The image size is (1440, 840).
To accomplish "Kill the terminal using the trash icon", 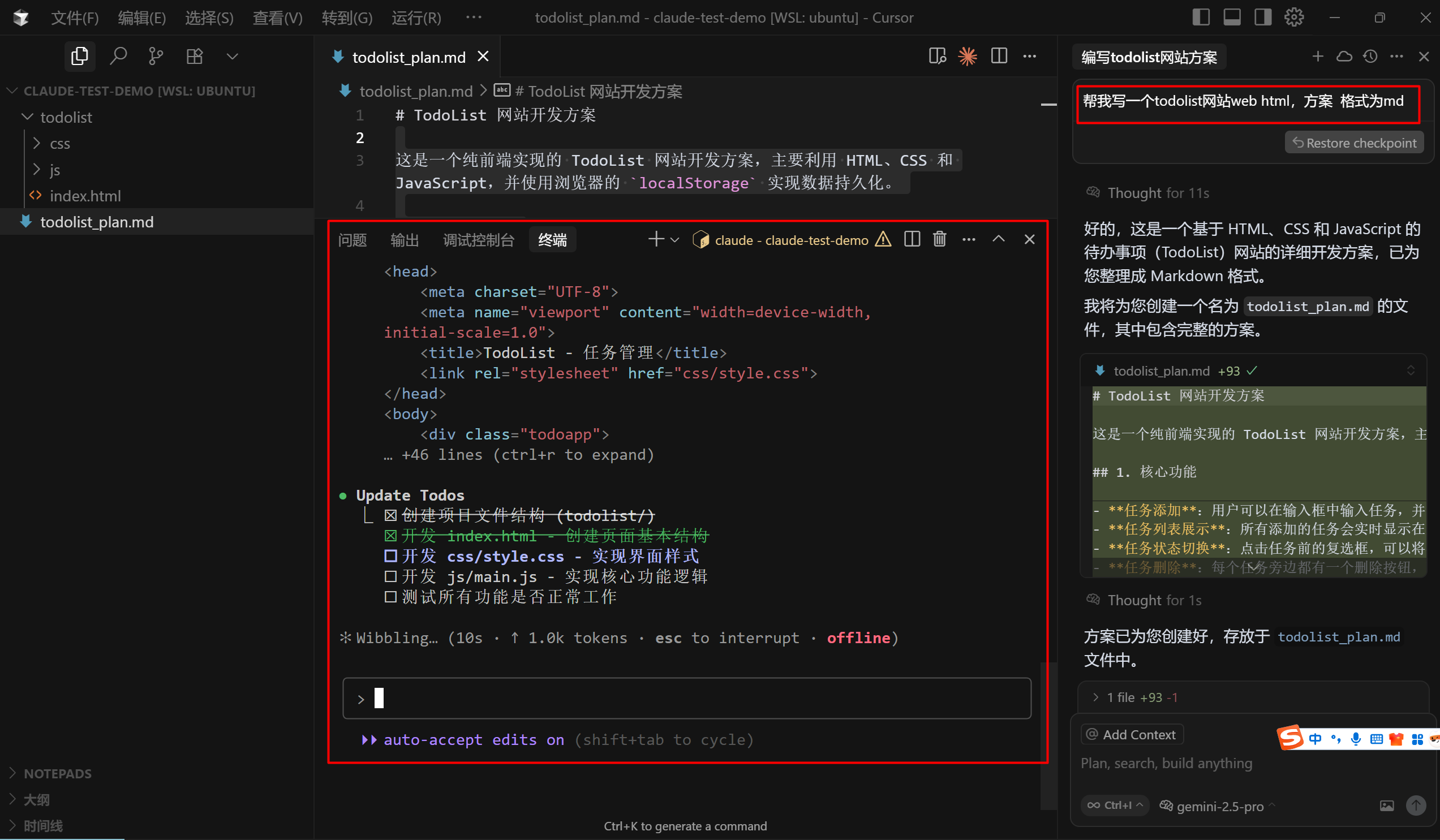I will [939, 239].
